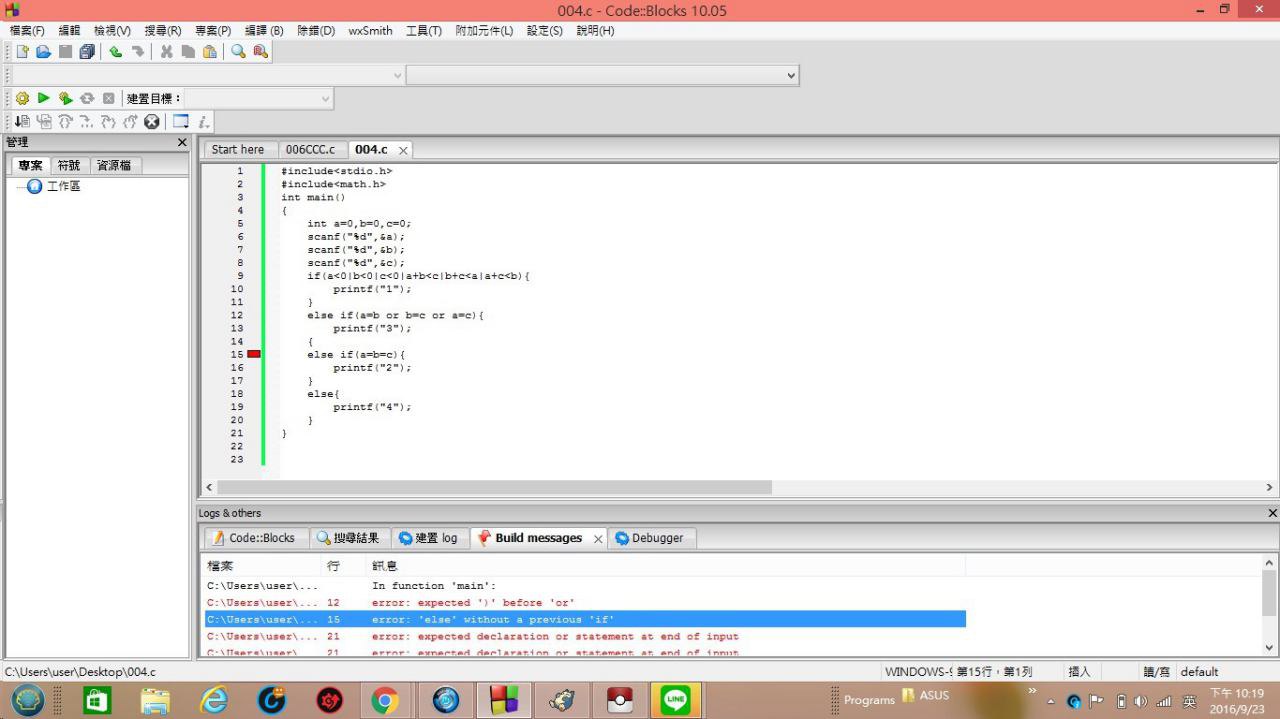
Task: Click the Debug/Continue icon in debugger toolbar
Action: (x=20, y=122)
